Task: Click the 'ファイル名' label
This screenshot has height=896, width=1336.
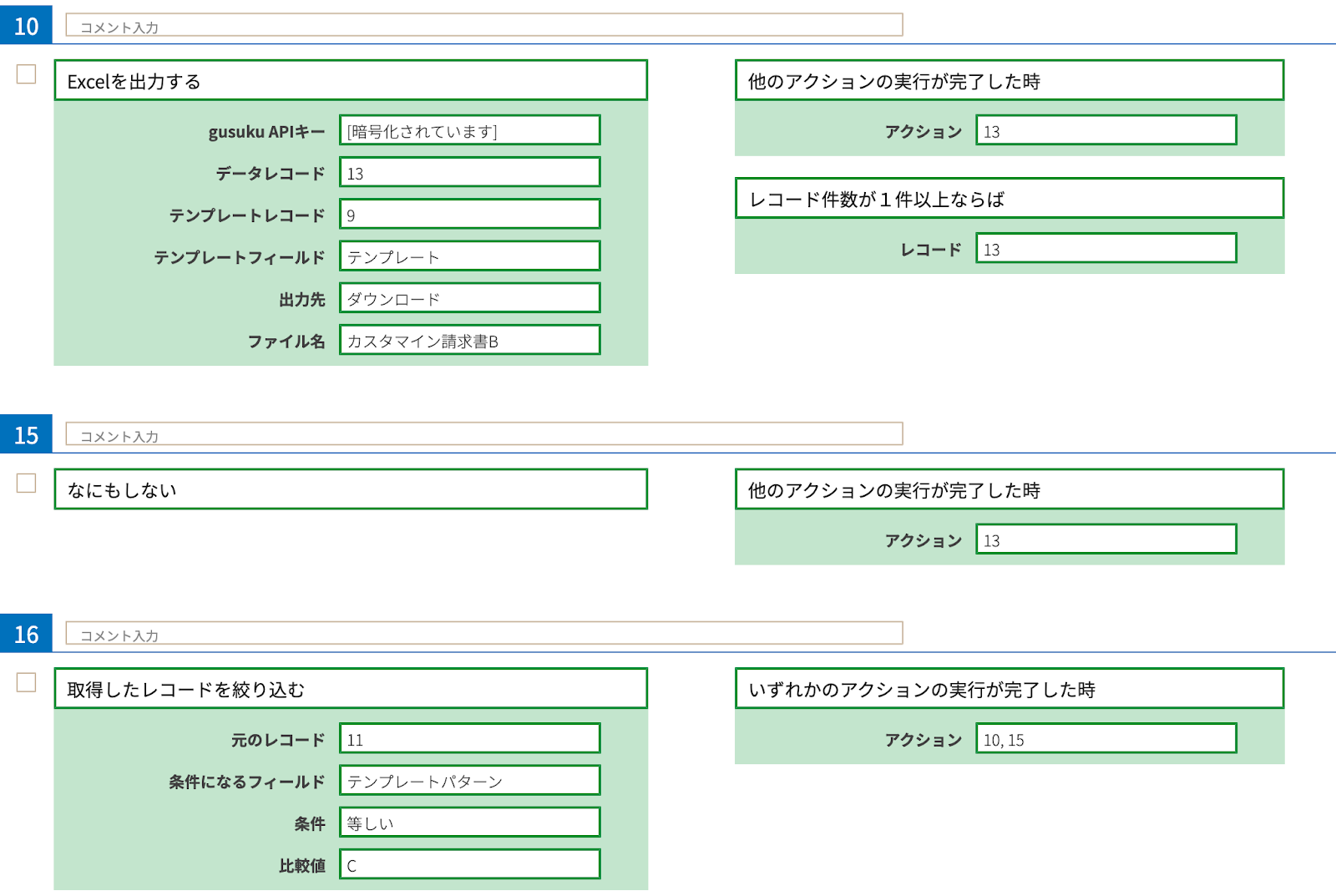Action: point(286,341)
